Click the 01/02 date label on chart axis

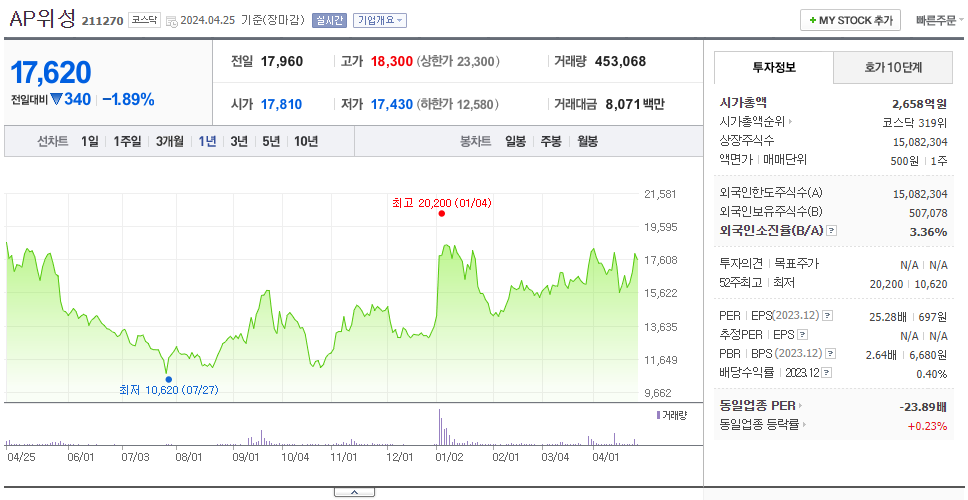pyautogui.click(x=449, y=457)
